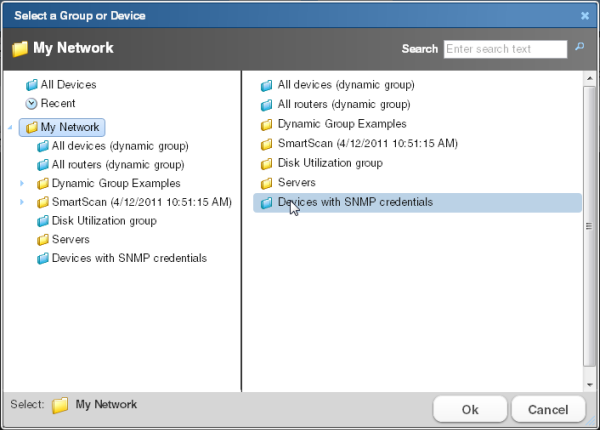Click right pane SmartScan folder icon
Viewport: 600px width, 430px height.
[266, 143]
